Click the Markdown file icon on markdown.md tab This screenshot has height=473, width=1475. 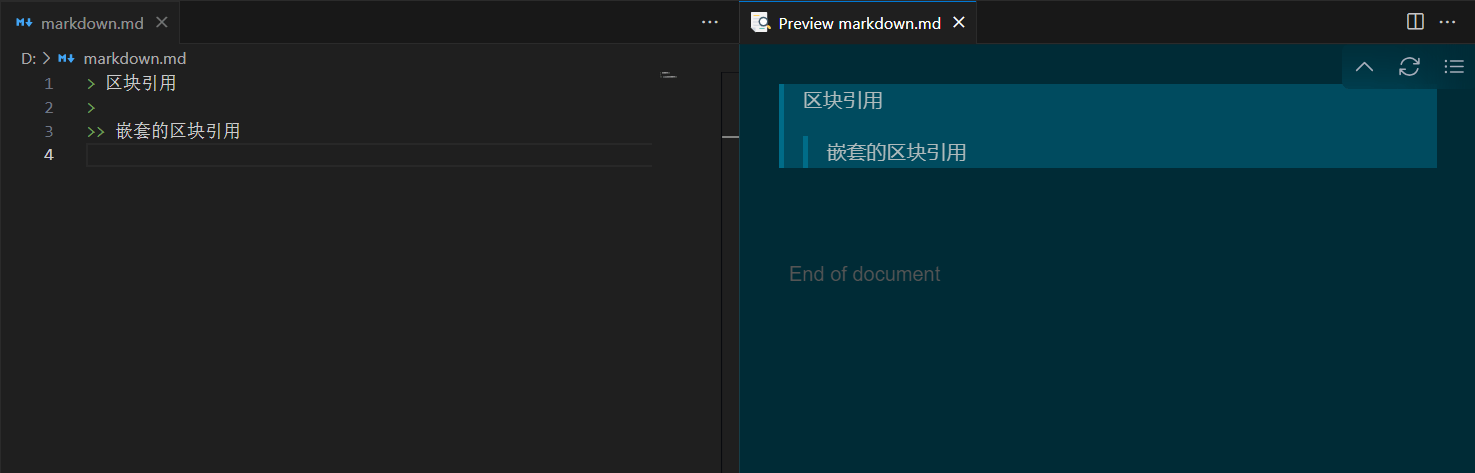click(25, 23)
